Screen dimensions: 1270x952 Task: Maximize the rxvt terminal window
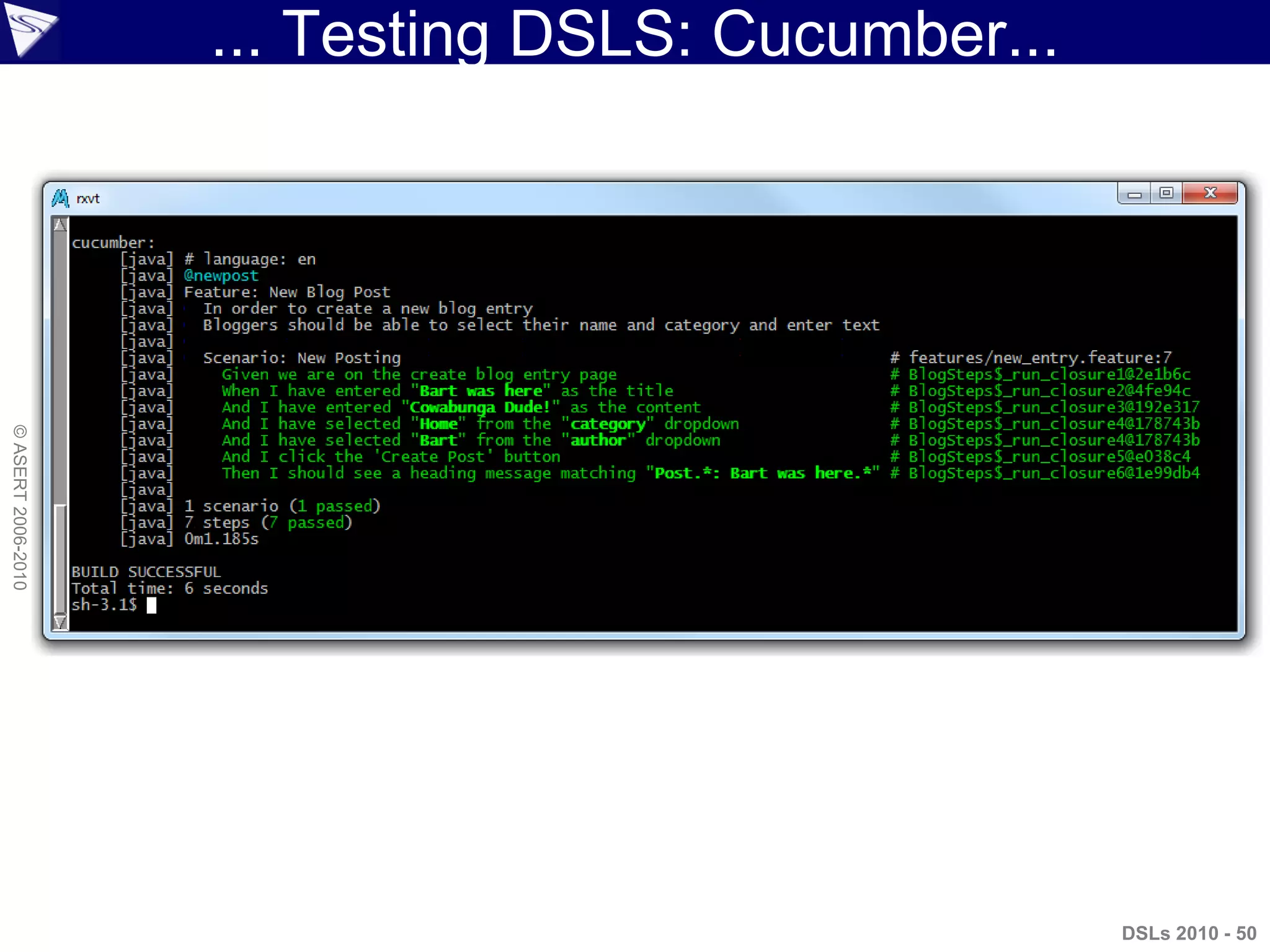click(1166, 193)
